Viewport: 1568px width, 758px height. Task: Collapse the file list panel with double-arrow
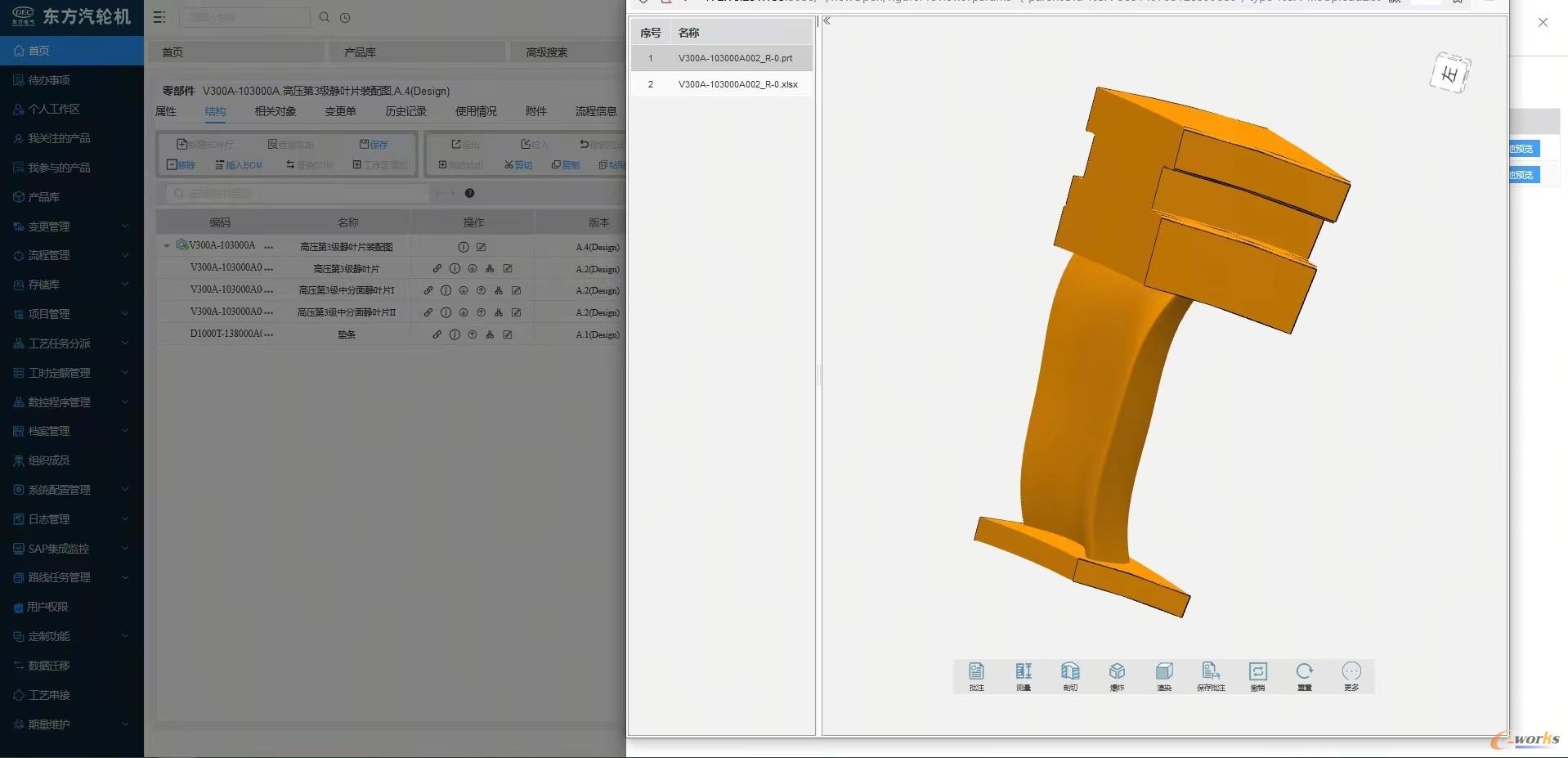(x=827, y=21)
